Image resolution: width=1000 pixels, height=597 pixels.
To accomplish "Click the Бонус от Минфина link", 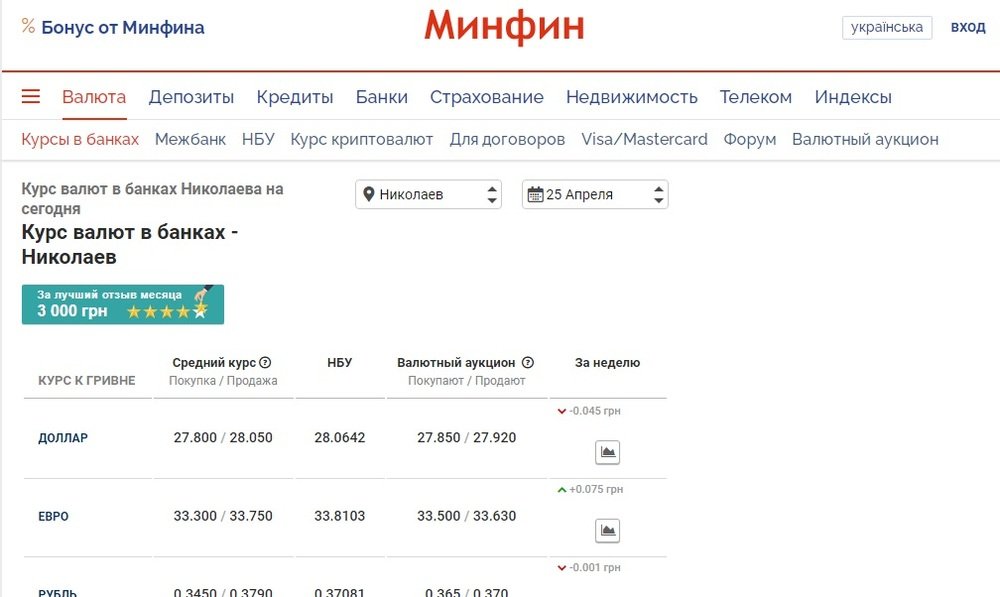I will click(x=122, y=27).
